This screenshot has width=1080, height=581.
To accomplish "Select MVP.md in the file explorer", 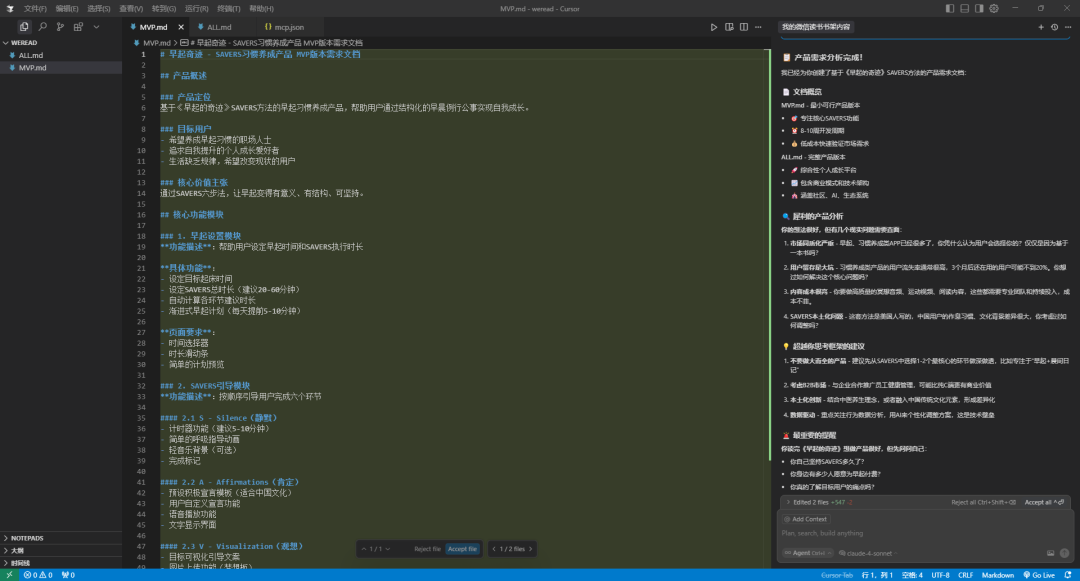I will 61,67.
